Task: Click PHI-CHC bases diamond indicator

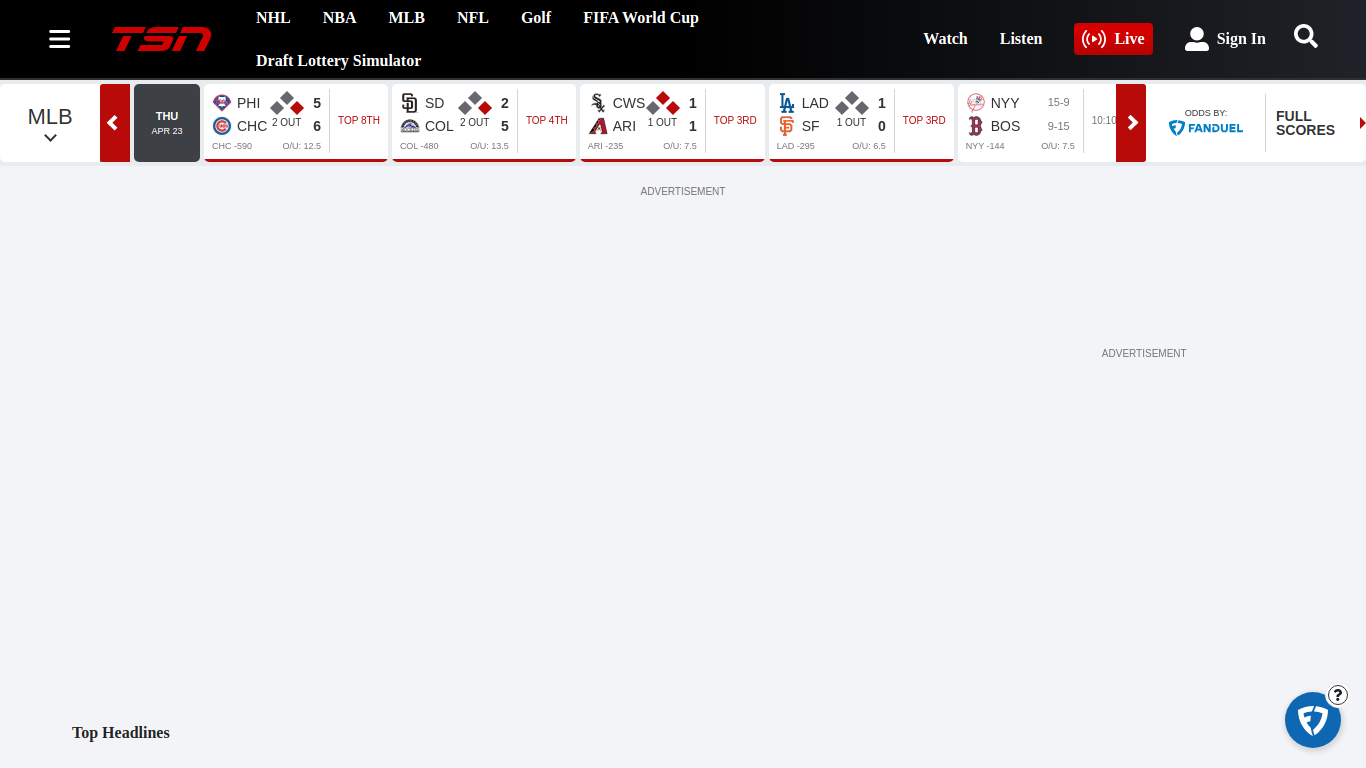Action: point(287,102)
